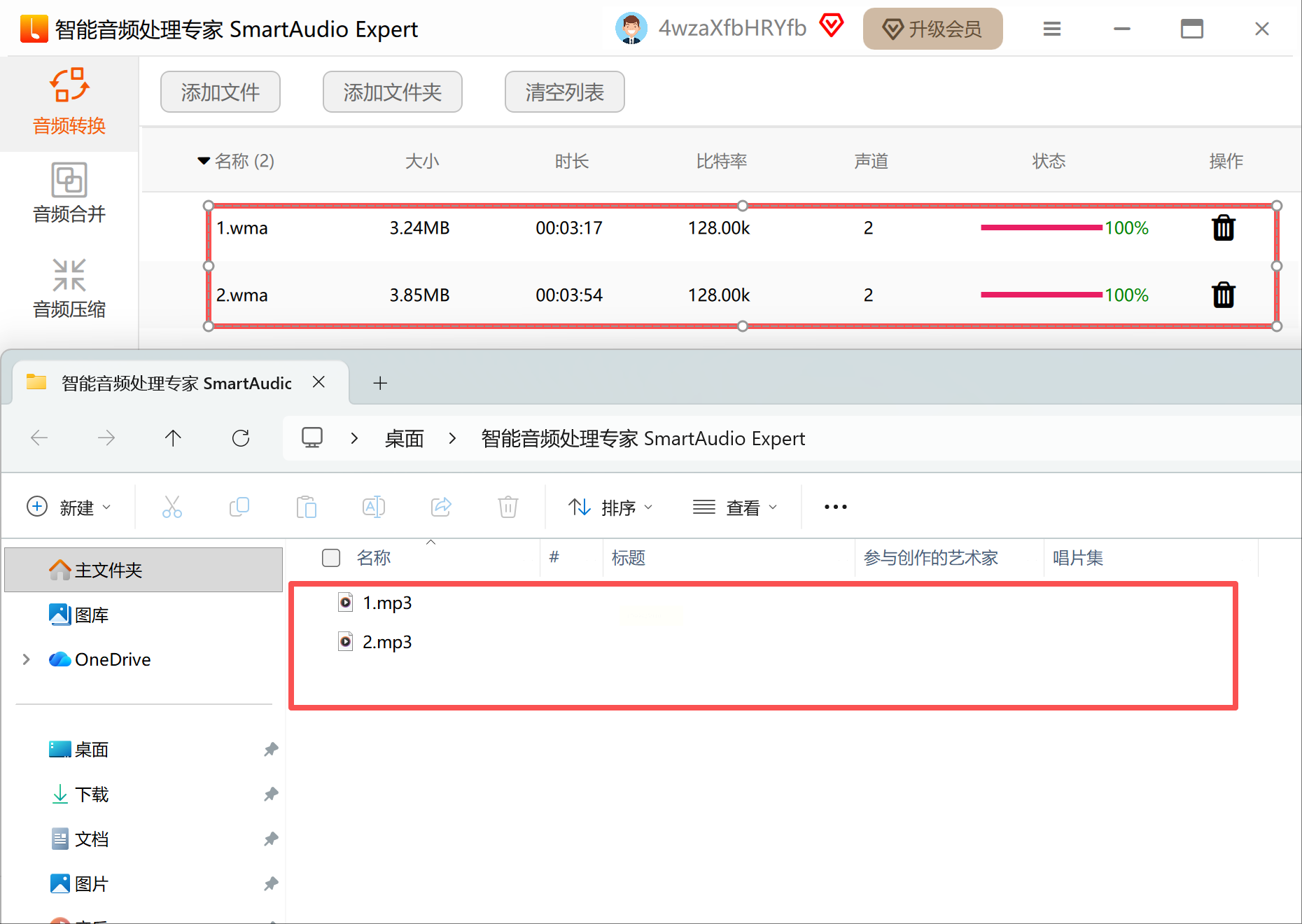This screenshot has height=924, width=1302.
Task: Click the username 4wzaXfbHRYfb
Action: pyautogui.click(x=732, y=28)
